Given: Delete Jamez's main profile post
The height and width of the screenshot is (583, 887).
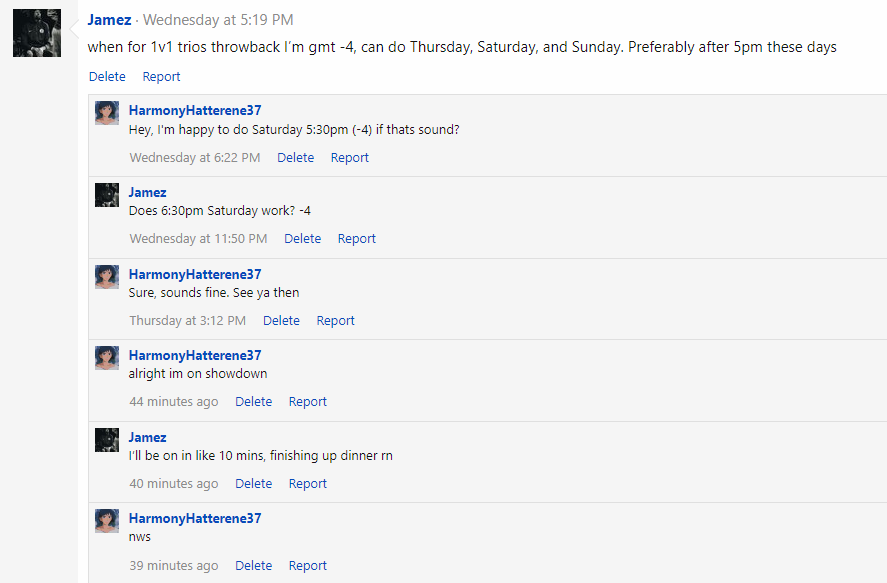Looking at the screenshot, I should 107,77.
